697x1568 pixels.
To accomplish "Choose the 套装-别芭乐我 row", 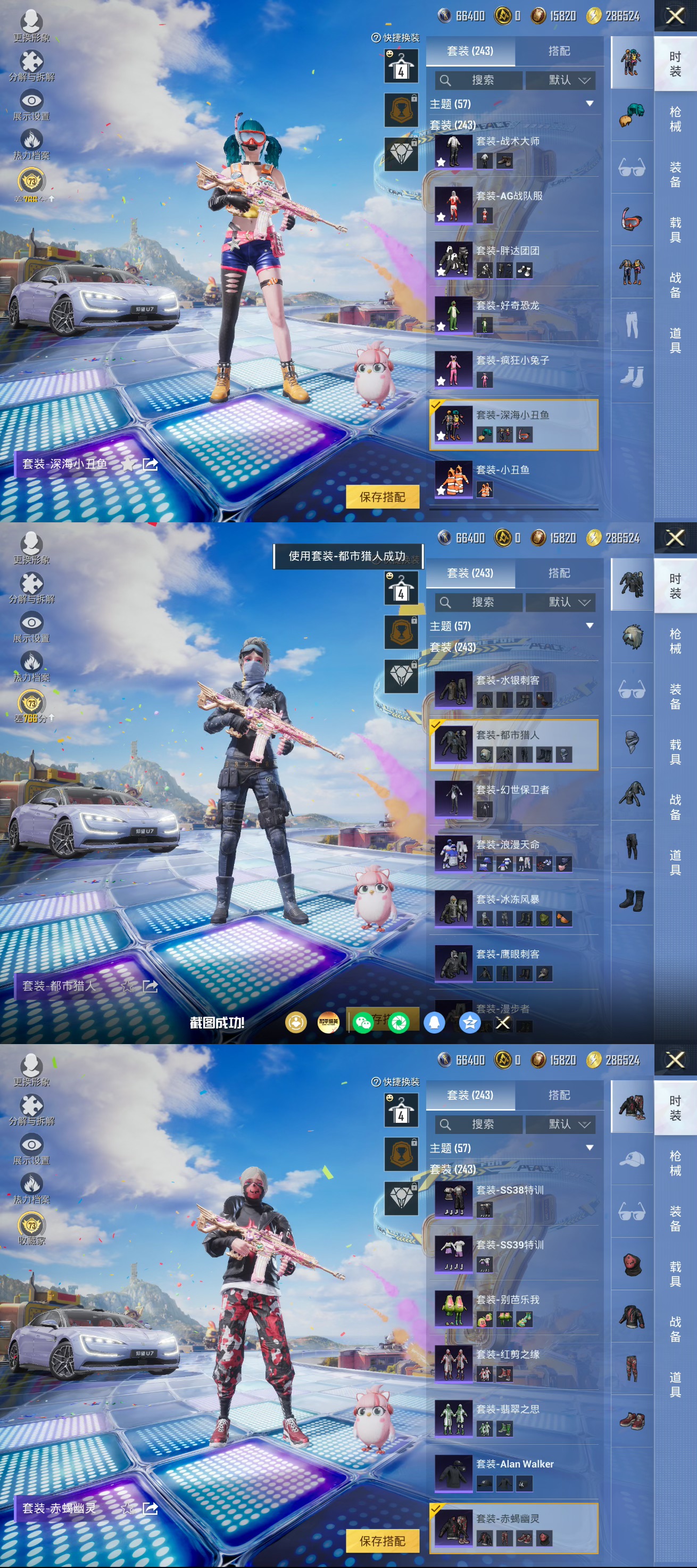I will click(x=515, y=1311).
